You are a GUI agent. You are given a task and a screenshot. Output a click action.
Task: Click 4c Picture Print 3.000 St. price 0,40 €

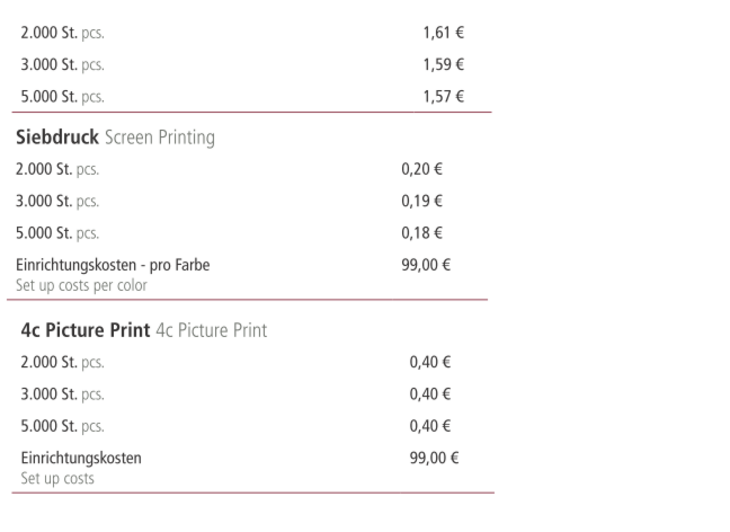pyautogui.click(x=430, y=394)
